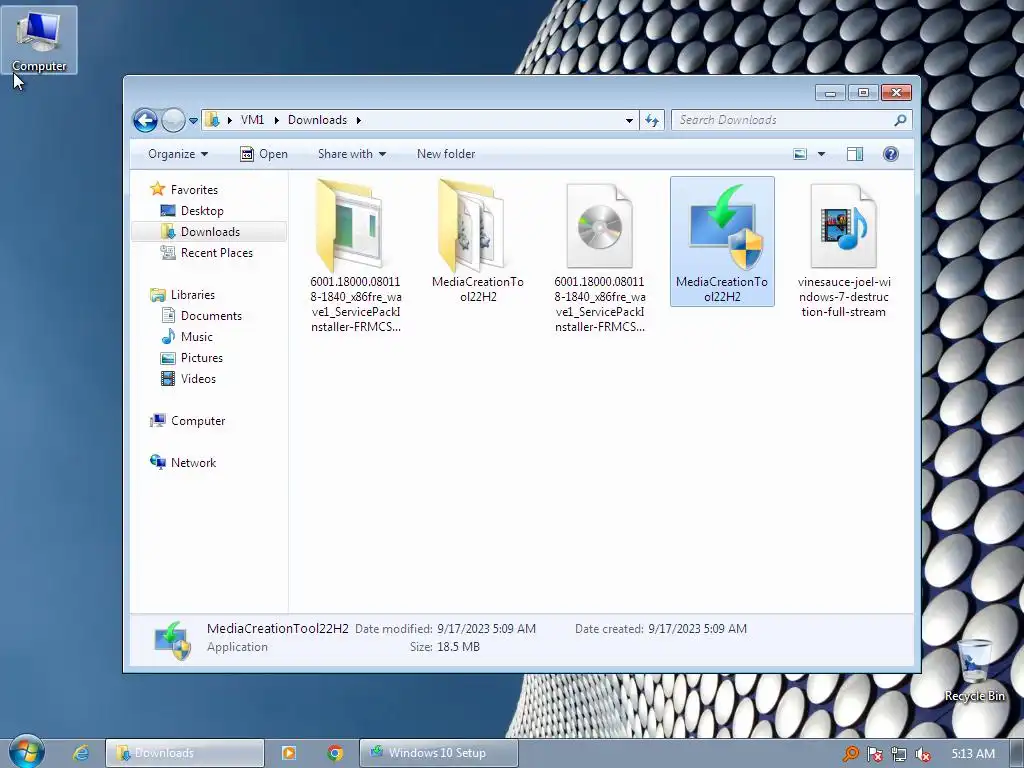The height and width of the screenshot is (768, 1024).
Task: Click the muted volume tray icon
Action: [x=923, y=754]
